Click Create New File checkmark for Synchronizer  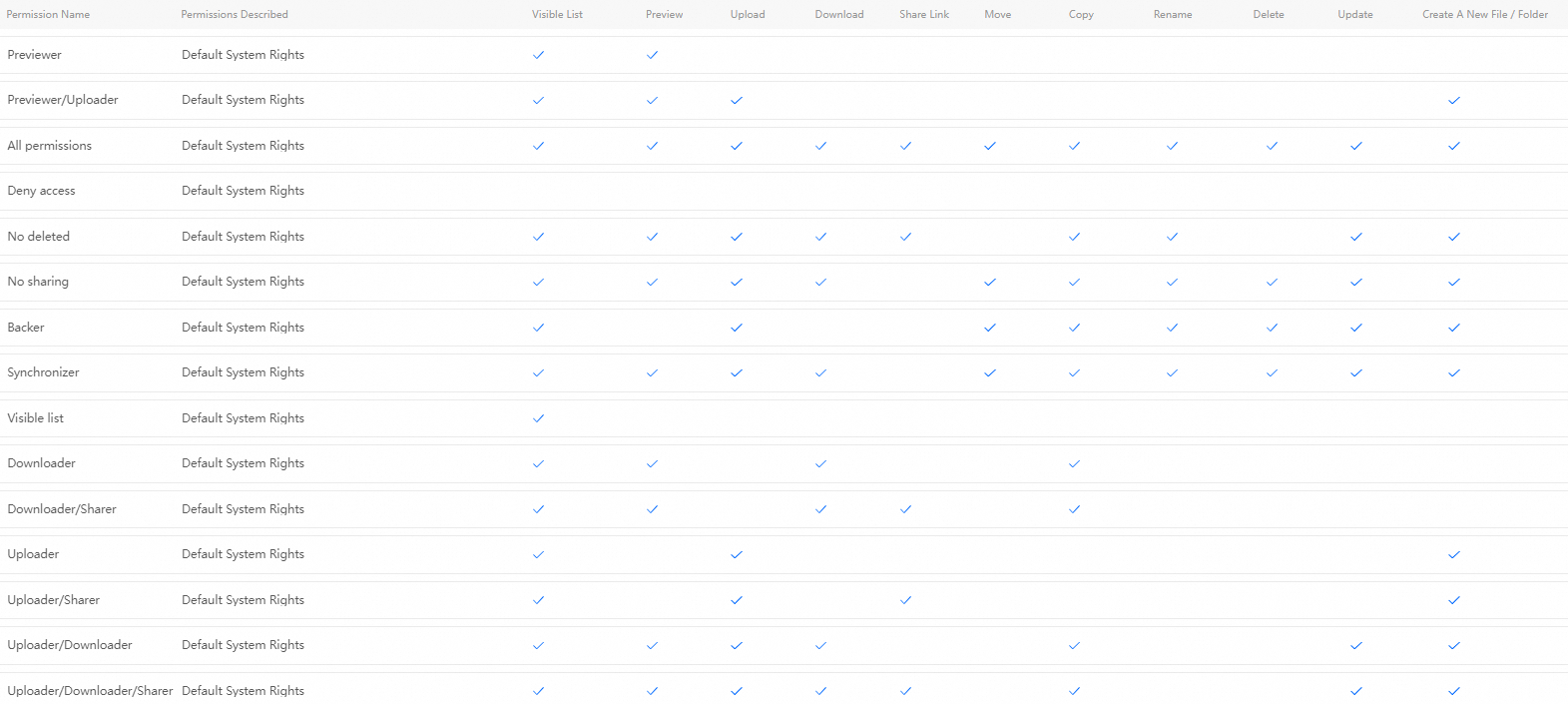pos(1454,373)
